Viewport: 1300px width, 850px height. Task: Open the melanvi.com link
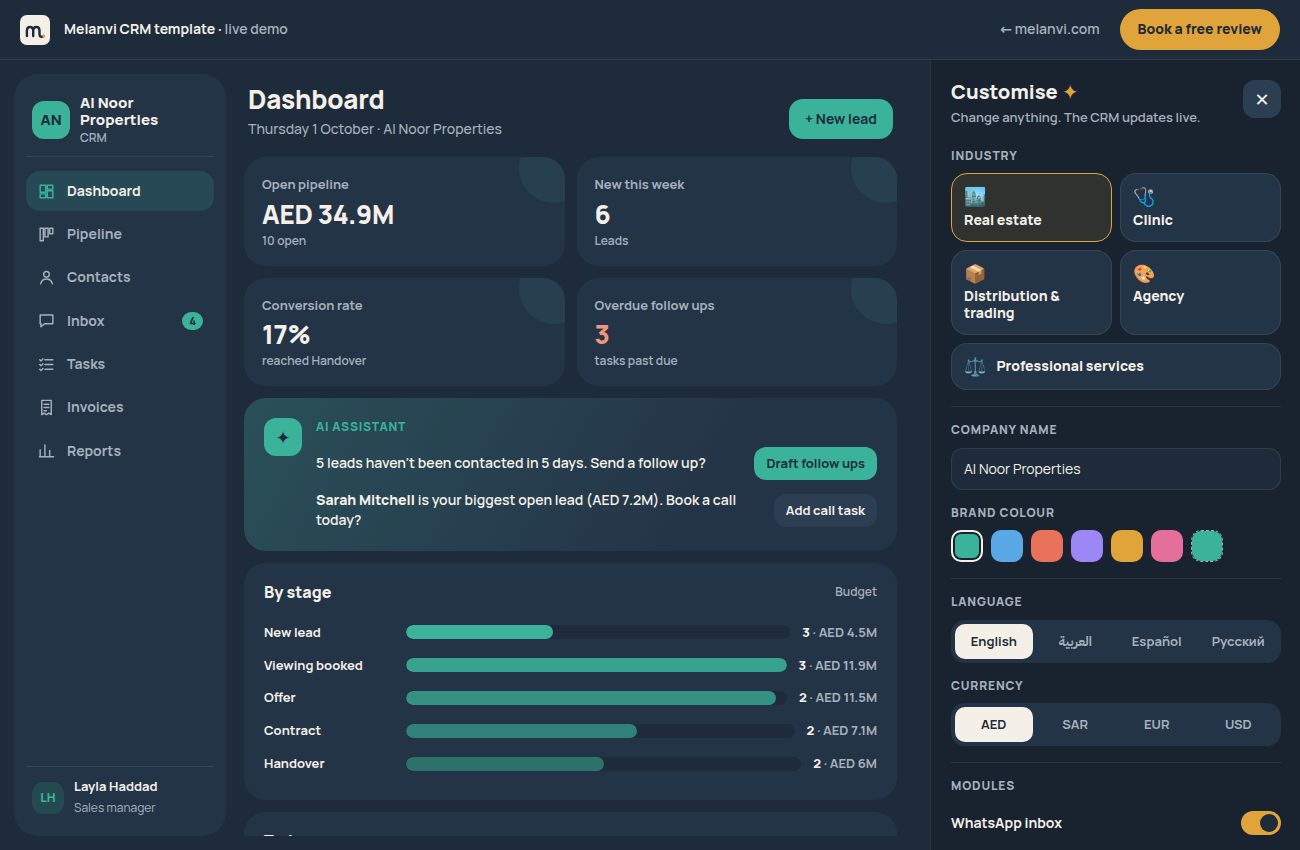(1049, 29)
